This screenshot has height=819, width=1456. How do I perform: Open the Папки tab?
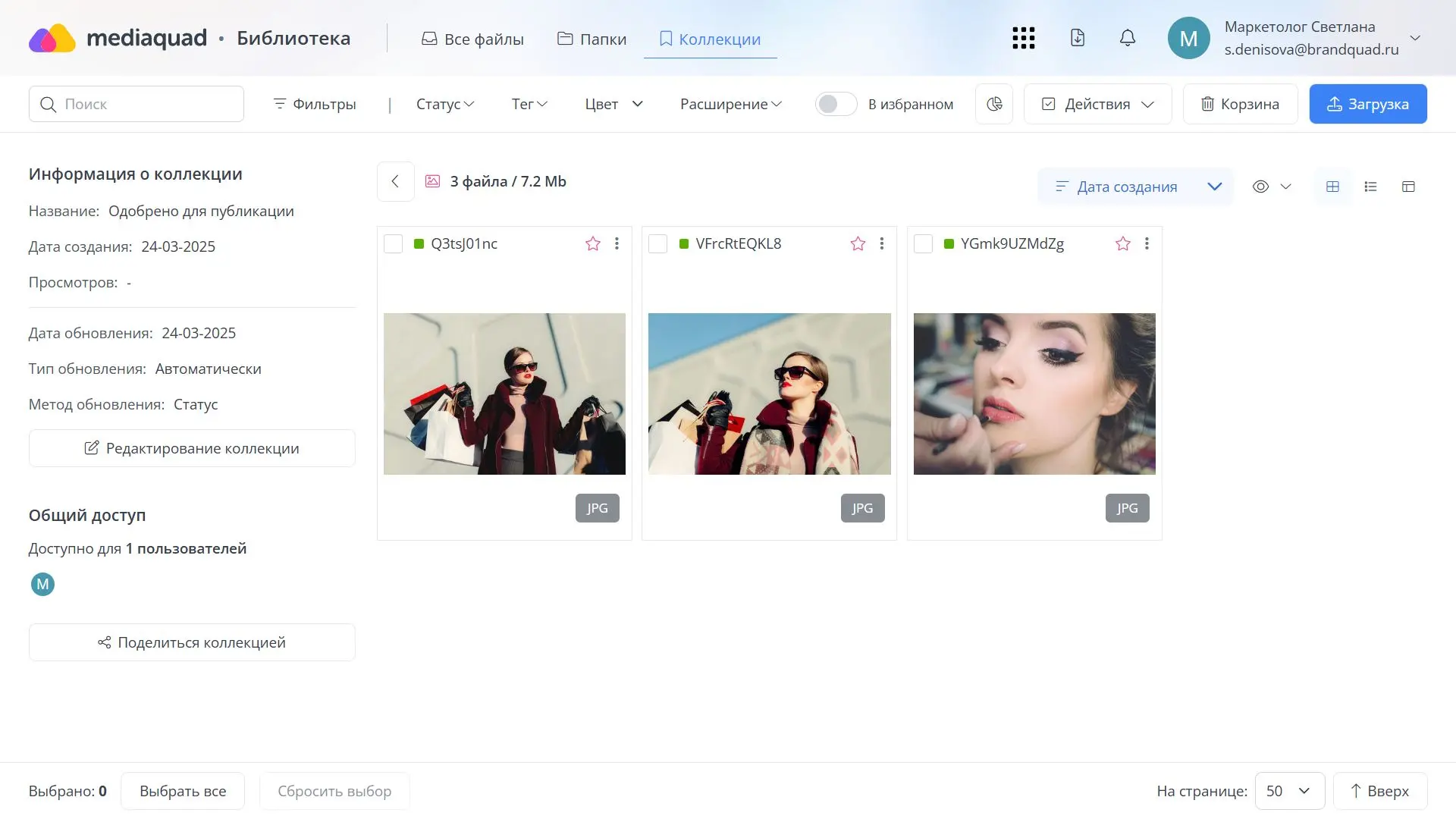[x=591, y=39]
